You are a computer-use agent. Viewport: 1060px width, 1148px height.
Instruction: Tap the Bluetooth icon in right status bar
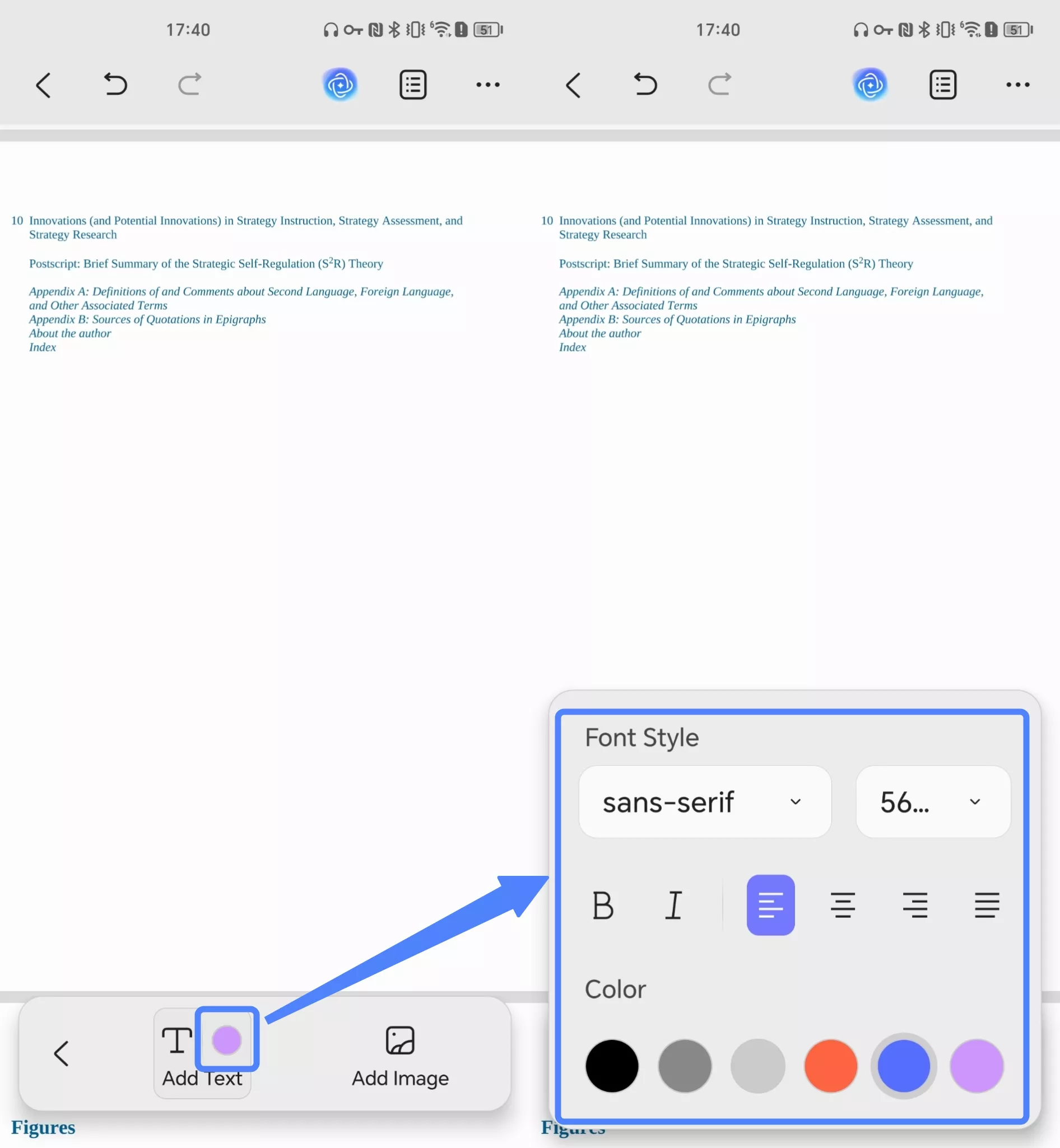coord(924,29)
